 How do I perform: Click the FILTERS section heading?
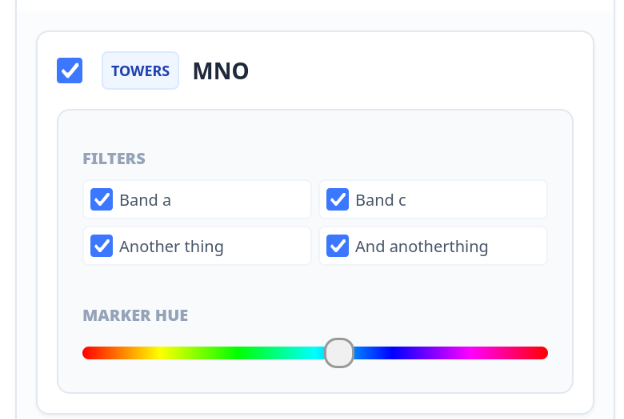(x=114, y=158)
